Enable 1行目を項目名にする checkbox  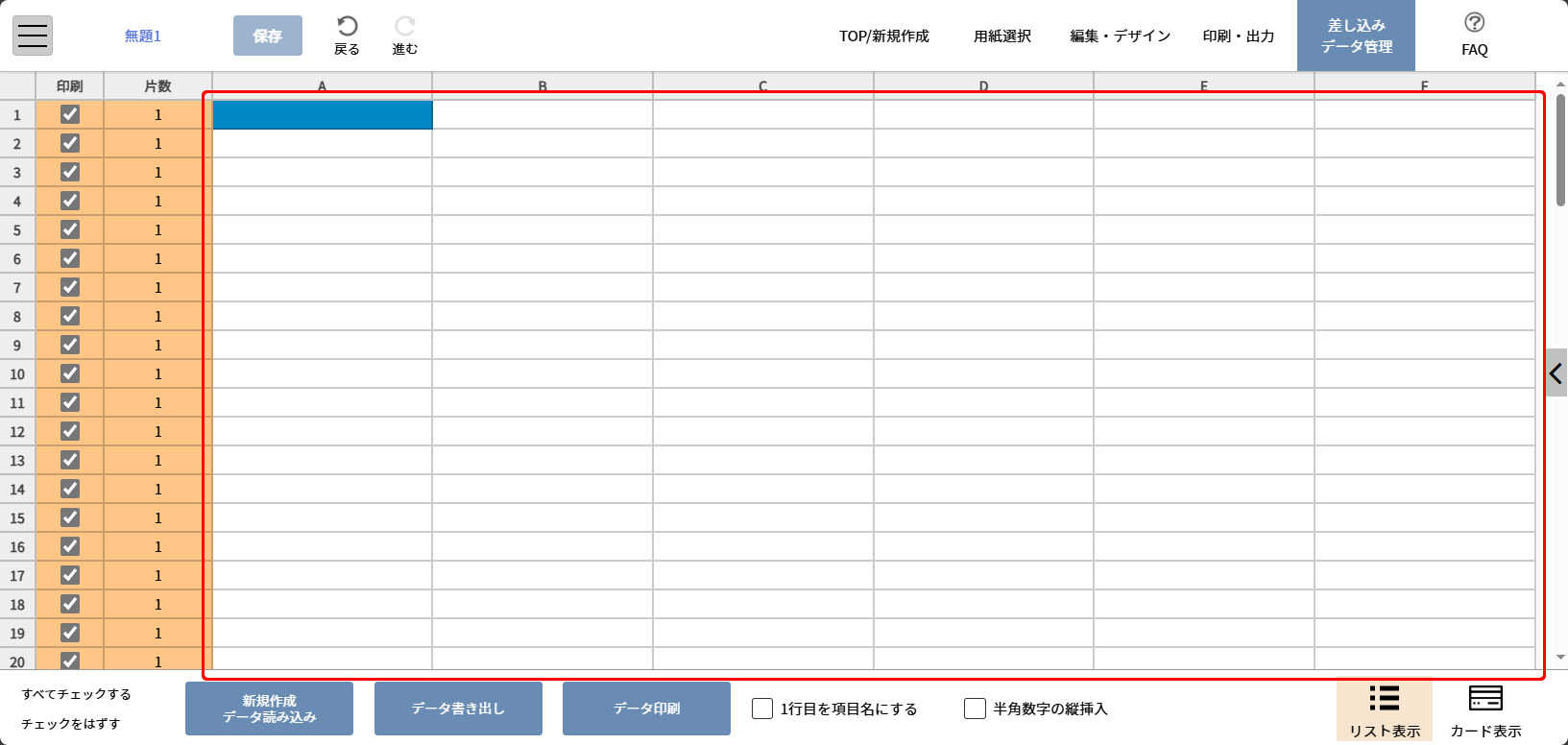pos(762,709)
